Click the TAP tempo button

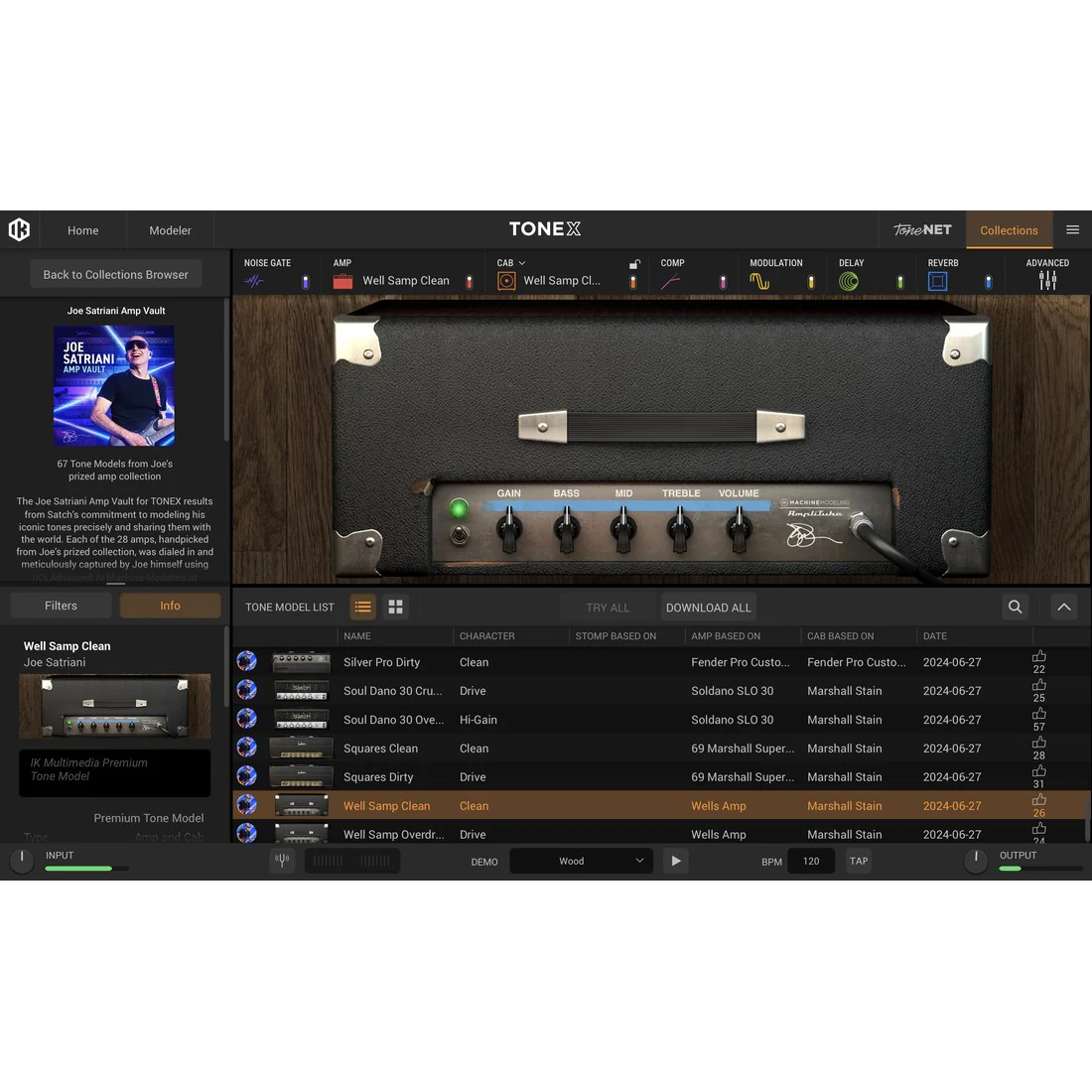click(x=859, y=861)
